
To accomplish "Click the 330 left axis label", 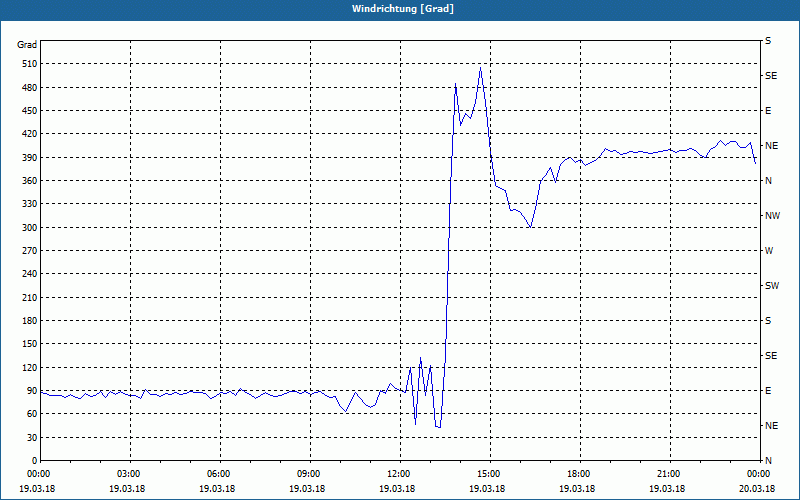I will (x=30, y=204).
